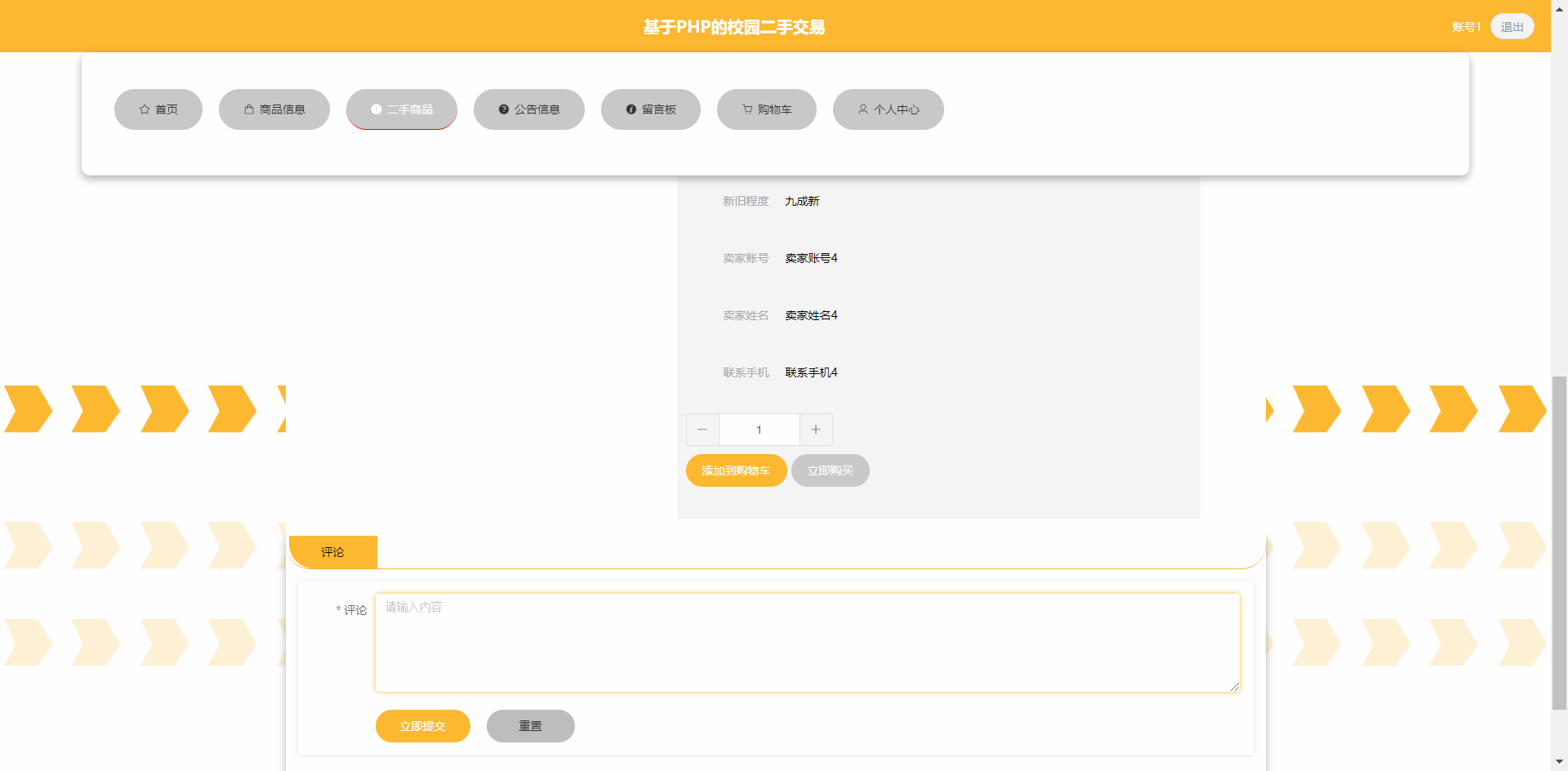Log out using the 退出 button

1512,27
